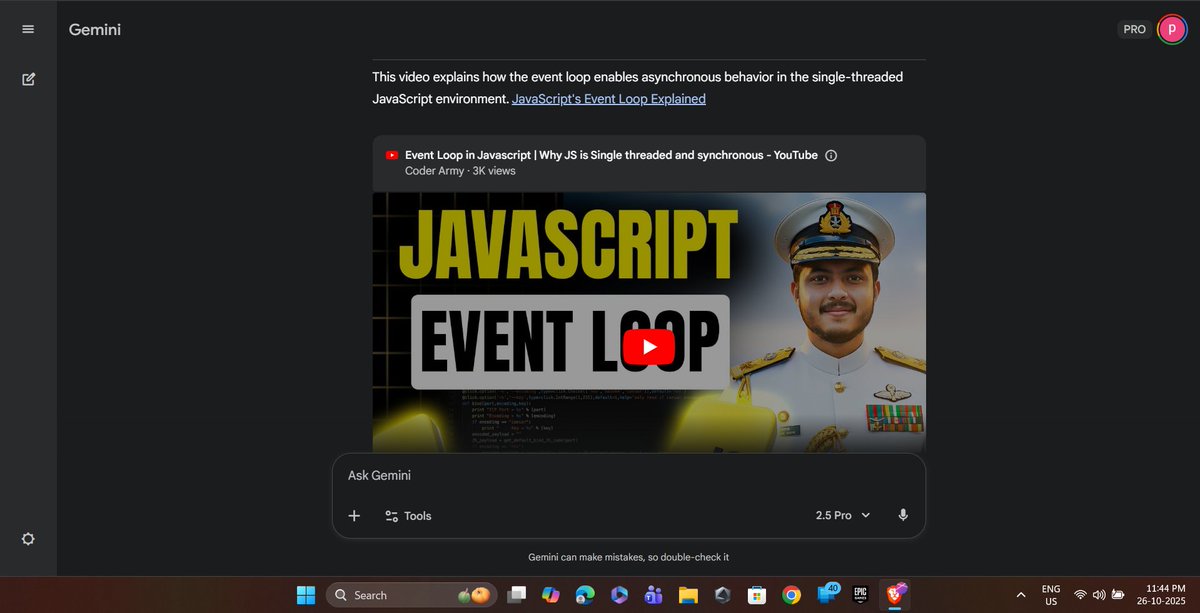Image resolution: width=1200 pixels, height=613 pixels.
Task: Click the profile avatar with letter p
Action: pos(1171,29)
